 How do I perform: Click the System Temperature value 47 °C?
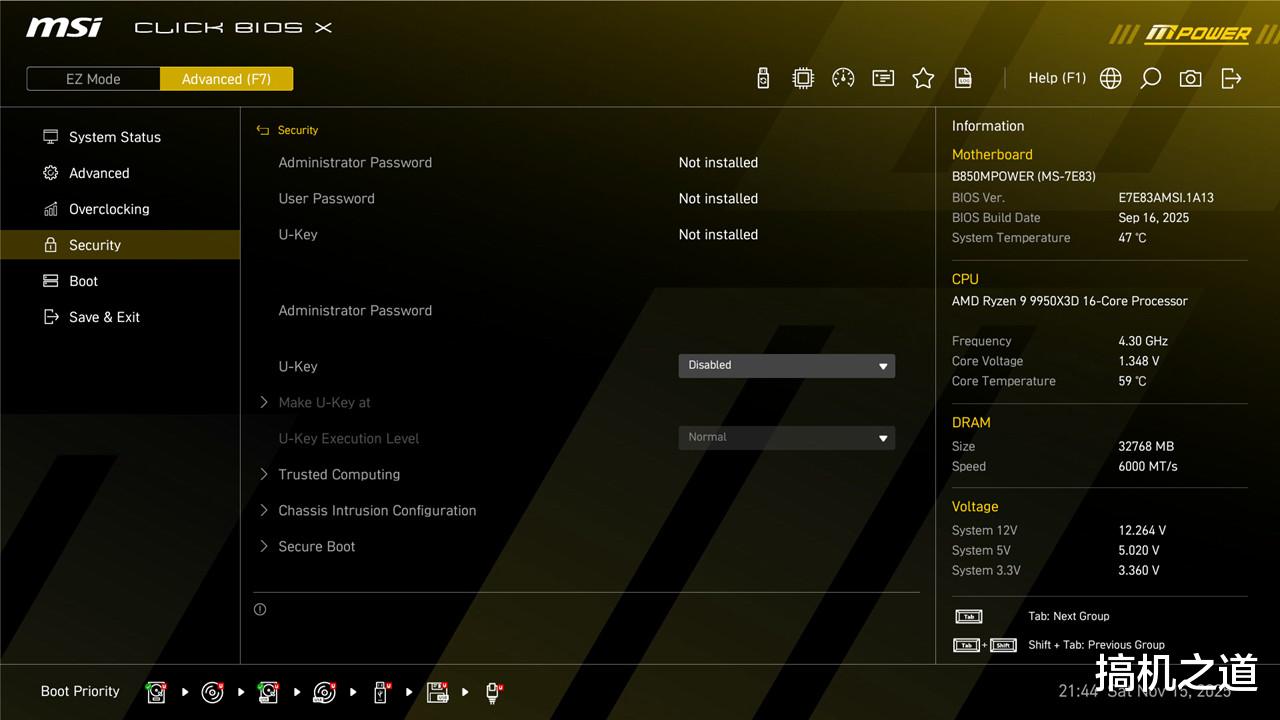tap(1133, 238)
